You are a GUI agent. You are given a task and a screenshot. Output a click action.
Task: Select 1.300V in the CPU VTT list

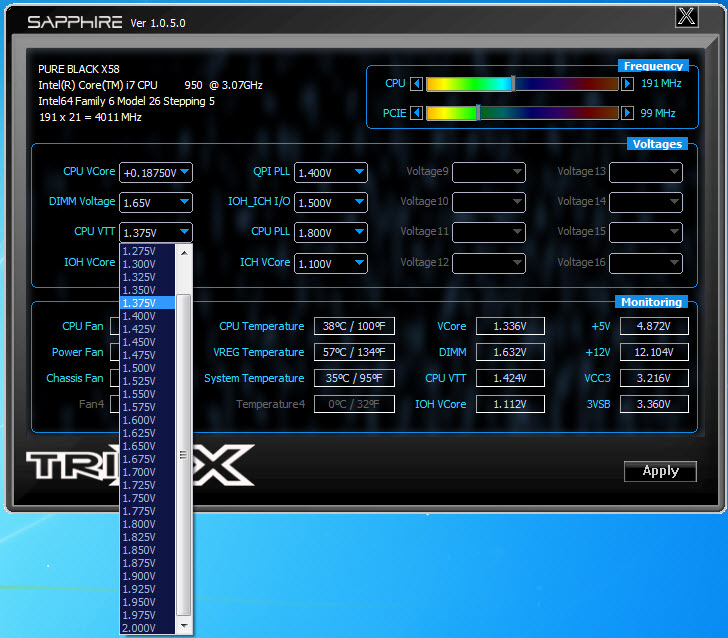(x=148, y=264)
